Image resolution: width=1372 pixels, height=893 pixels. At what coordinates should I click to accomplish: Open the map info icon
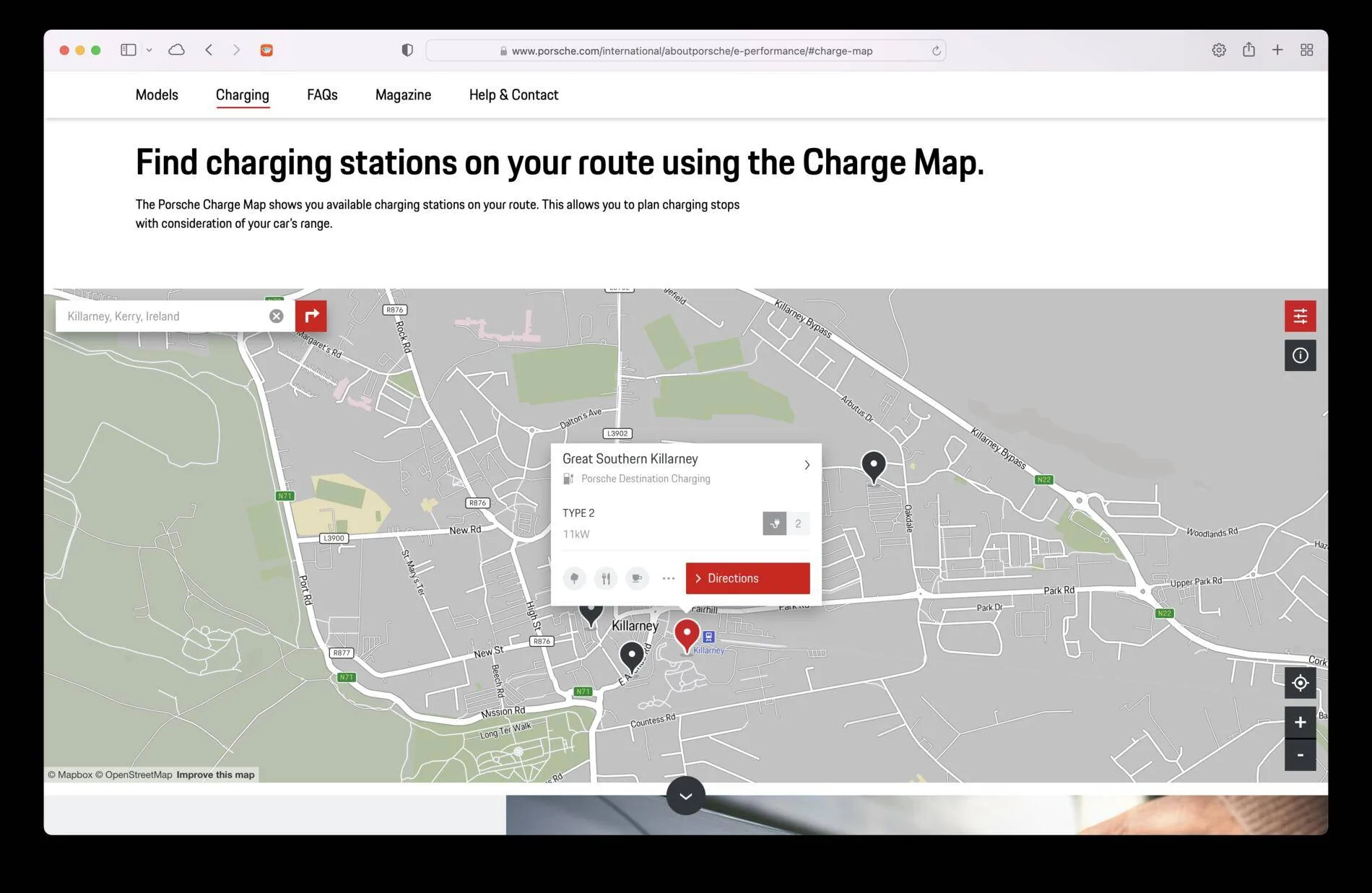(1300, 355)
